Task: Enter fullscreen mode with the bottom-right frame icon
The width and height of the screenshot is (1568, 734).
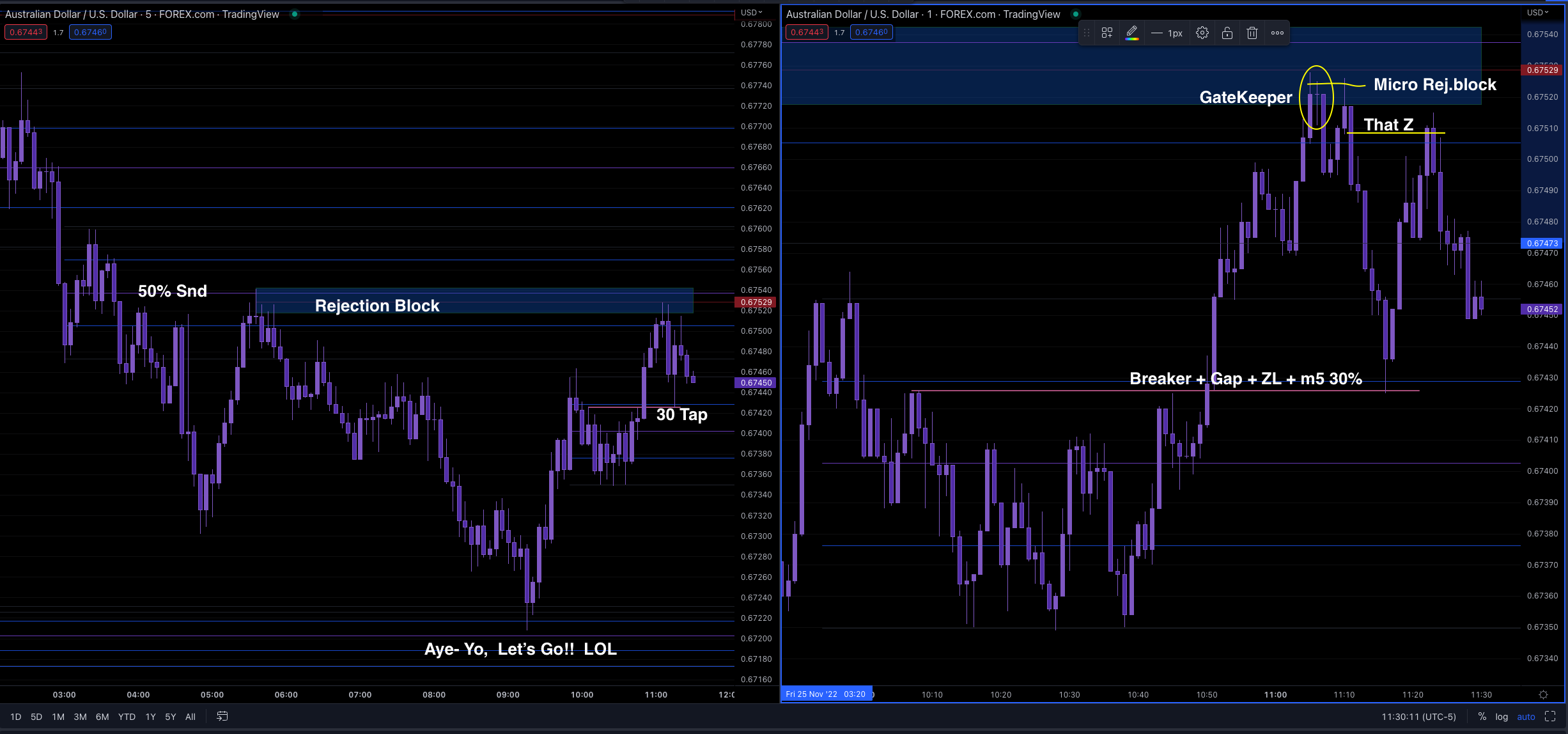Action: click(x=1551, y=717)
